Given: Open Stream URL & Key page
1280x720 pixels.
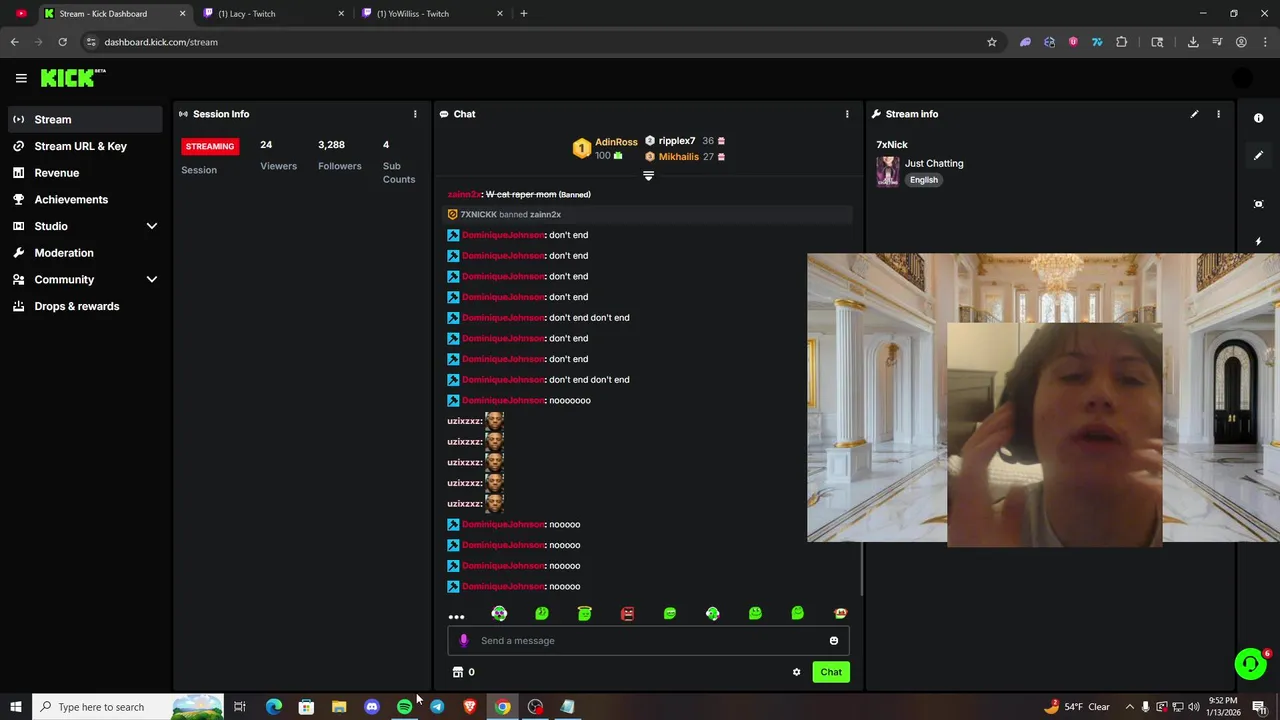Looking at the screenshot, I should 85,146.
